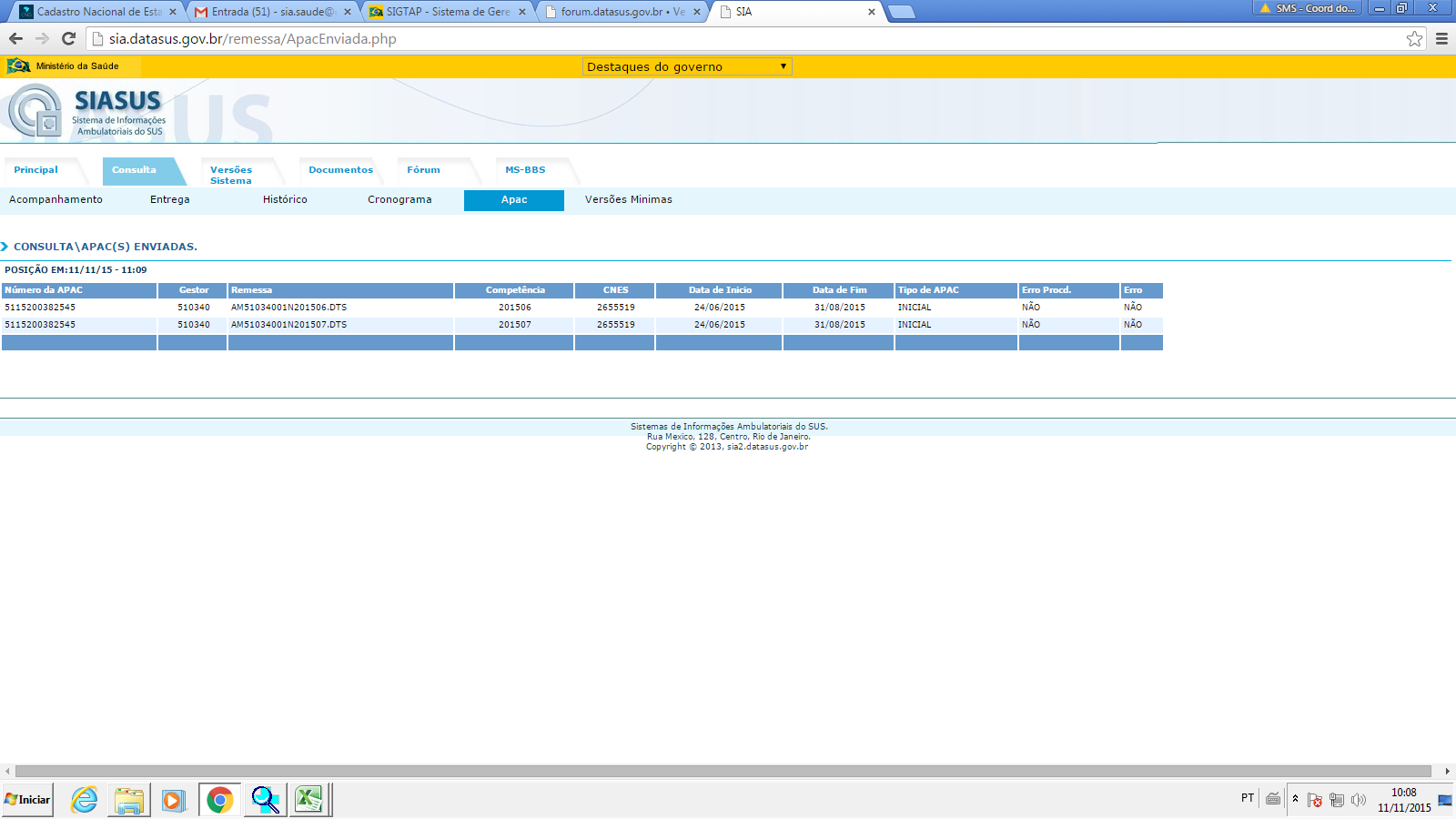The height and width of the screenshot is (819, 1456).
Task: Open Windows Media Player taskbar icon
Action: point(173,800)
